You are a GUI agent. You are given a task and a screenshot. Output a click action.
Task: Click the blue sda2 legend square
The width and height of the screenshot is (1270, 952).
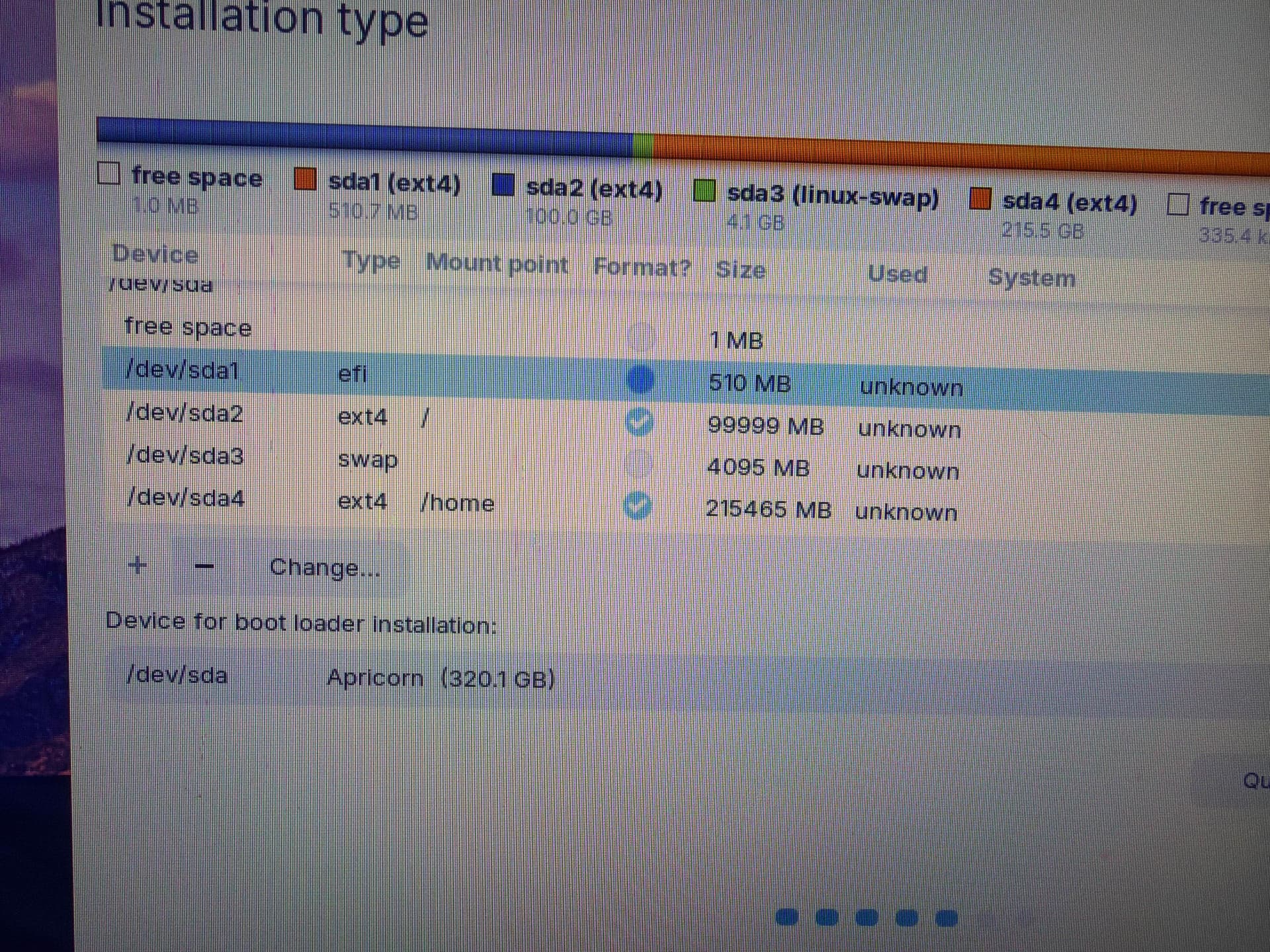pyautogui.click(x=503, y=185)
